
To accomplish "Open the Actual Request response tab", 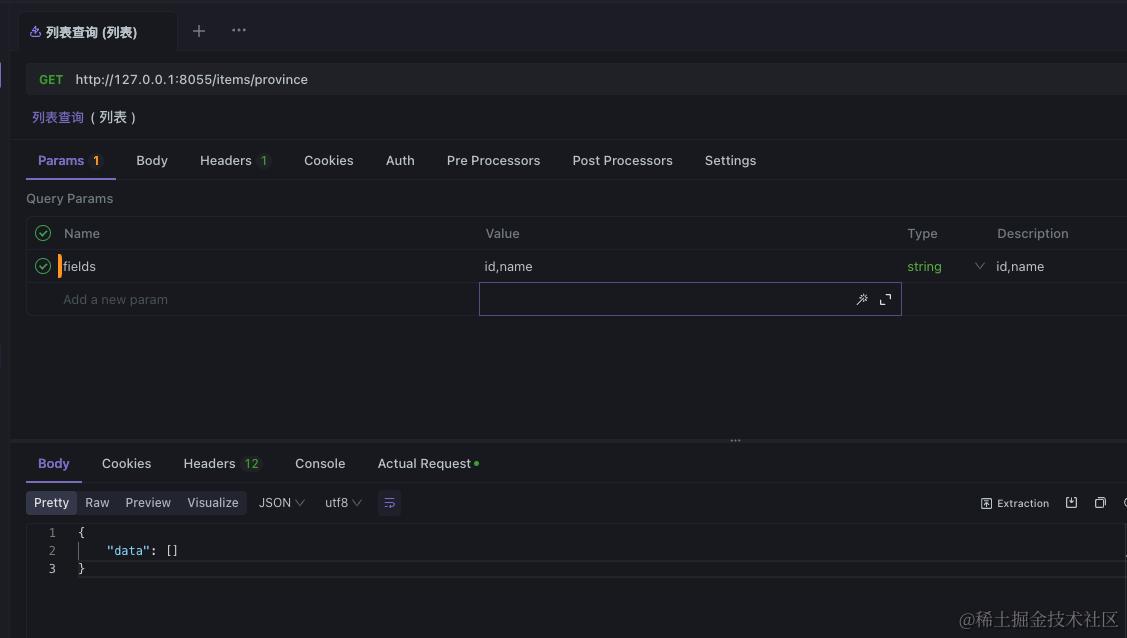I will click(x=427, y=464).
